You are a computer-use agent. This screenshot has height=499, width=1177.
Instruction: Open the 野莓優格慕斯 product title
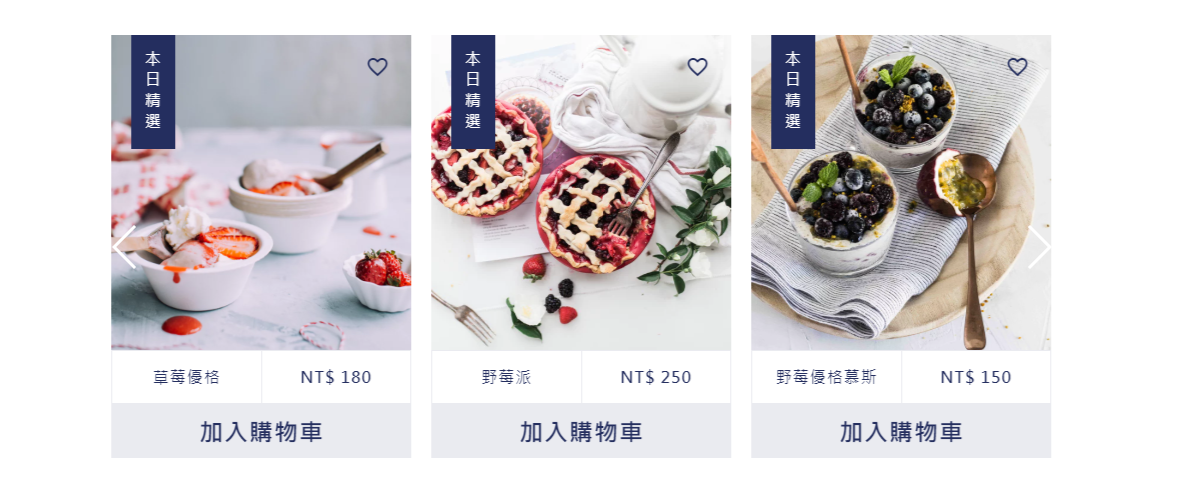[x=826, y=377]
